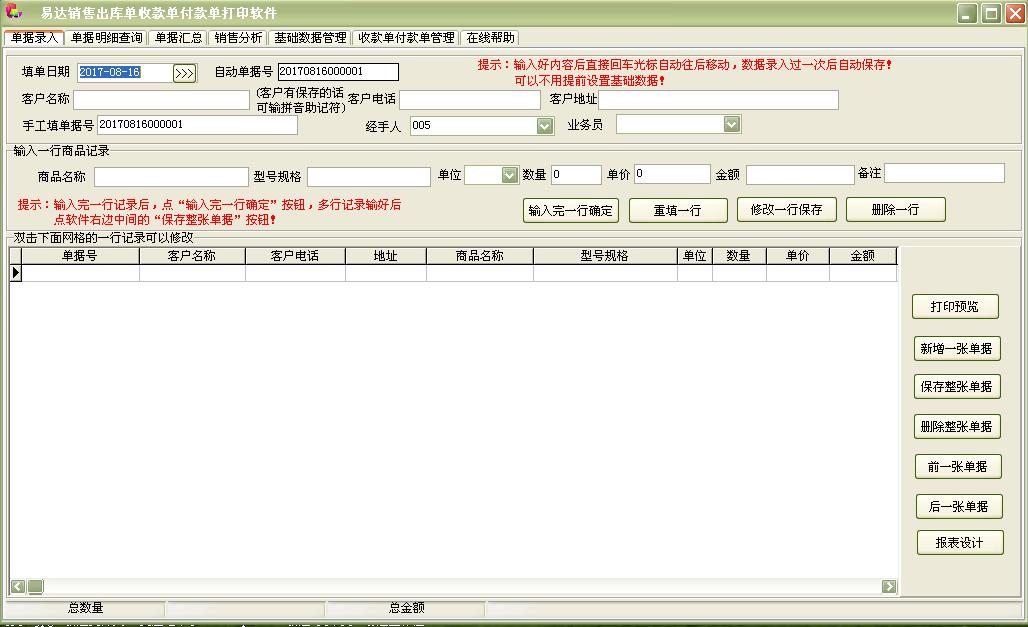Click the 地址 column header
The width and height of the screenshot is (1028, 627).
tap(386, 256)
